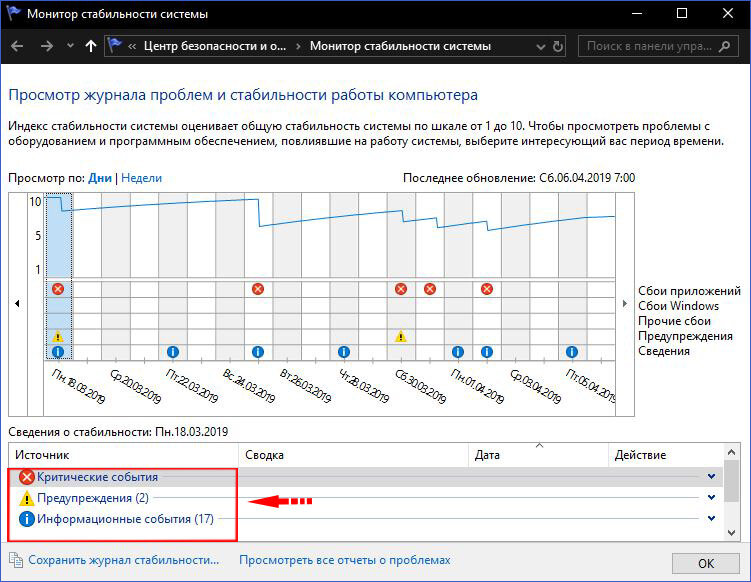Refresh the address bar location
Viewport: 751px width, 582px height.
[558, 46]
